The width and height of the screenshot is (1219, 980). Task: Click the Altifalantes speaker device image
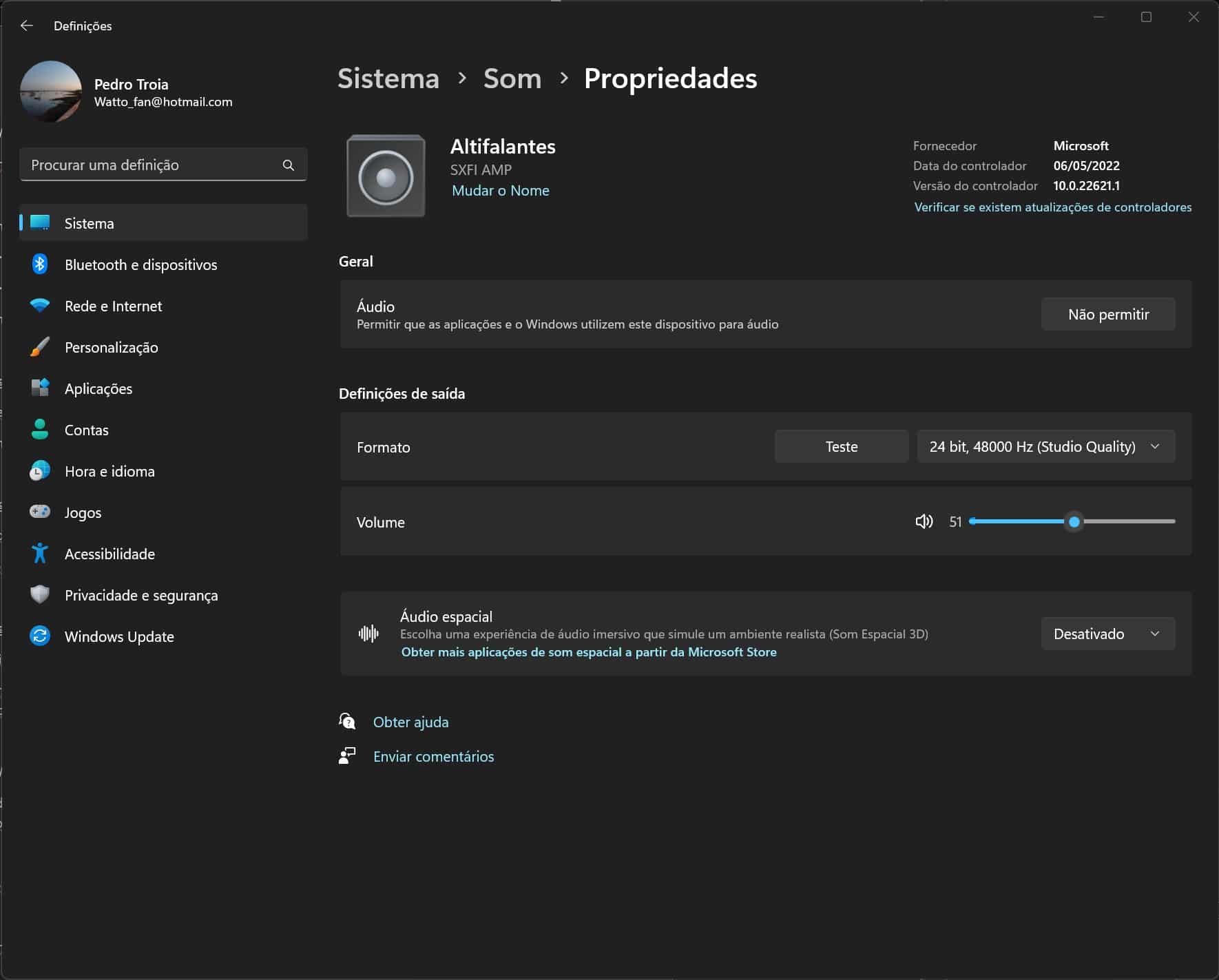click(386, 176)
